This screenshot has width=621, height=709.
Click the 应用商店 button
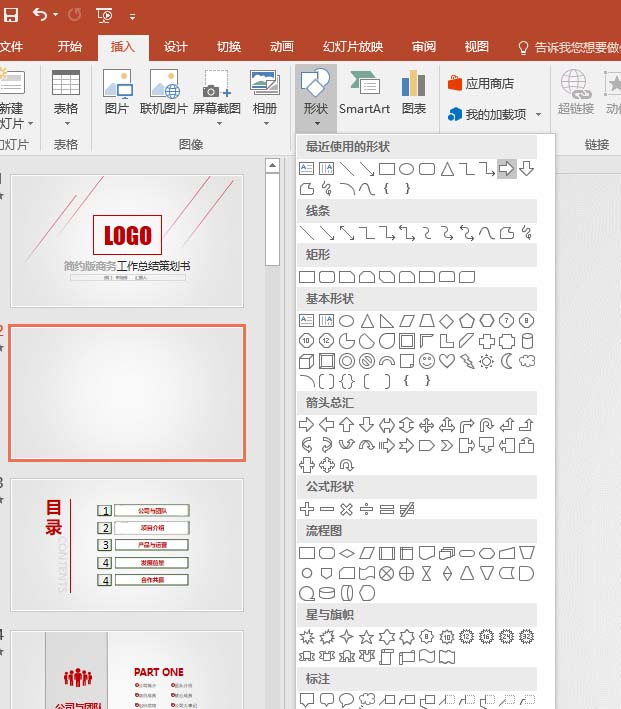(x=481, y=84)
